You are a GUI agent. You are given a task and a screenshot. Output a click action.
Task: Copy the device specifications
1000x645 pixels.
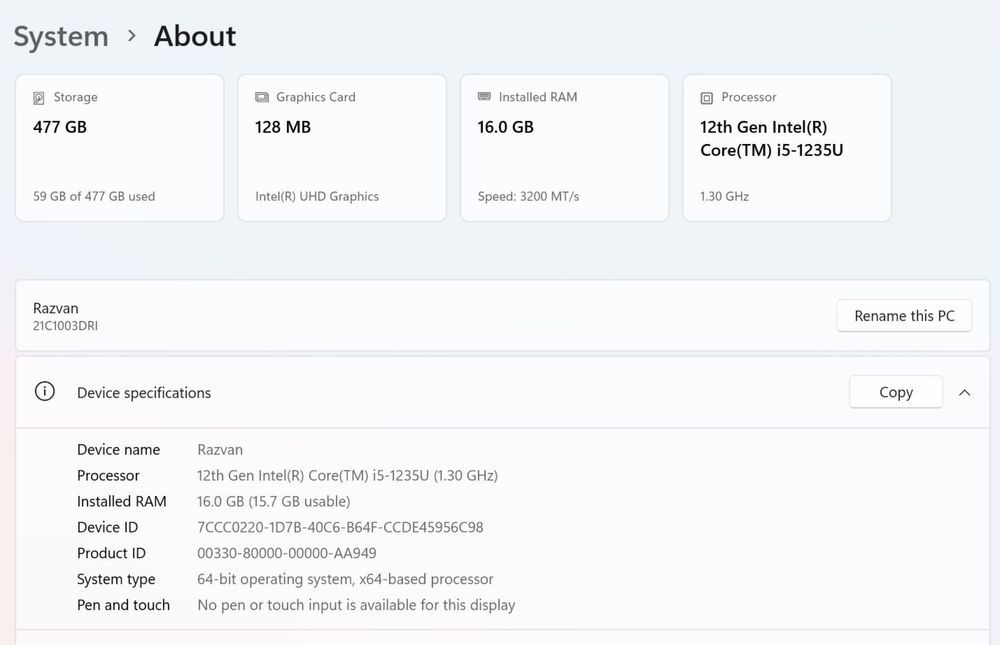pos(895,392)
